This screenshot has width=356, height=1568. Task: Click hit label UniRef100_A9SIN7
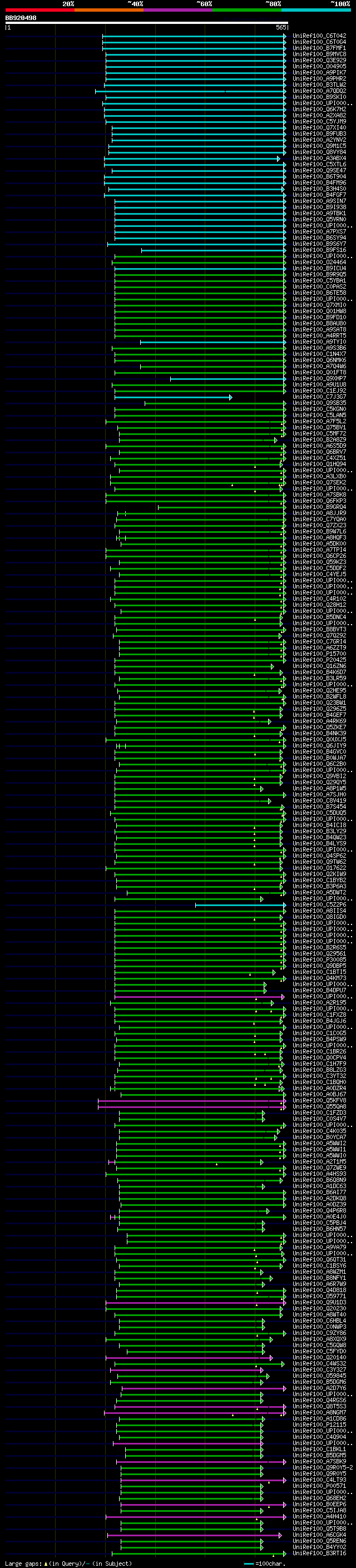pos(319,201)
